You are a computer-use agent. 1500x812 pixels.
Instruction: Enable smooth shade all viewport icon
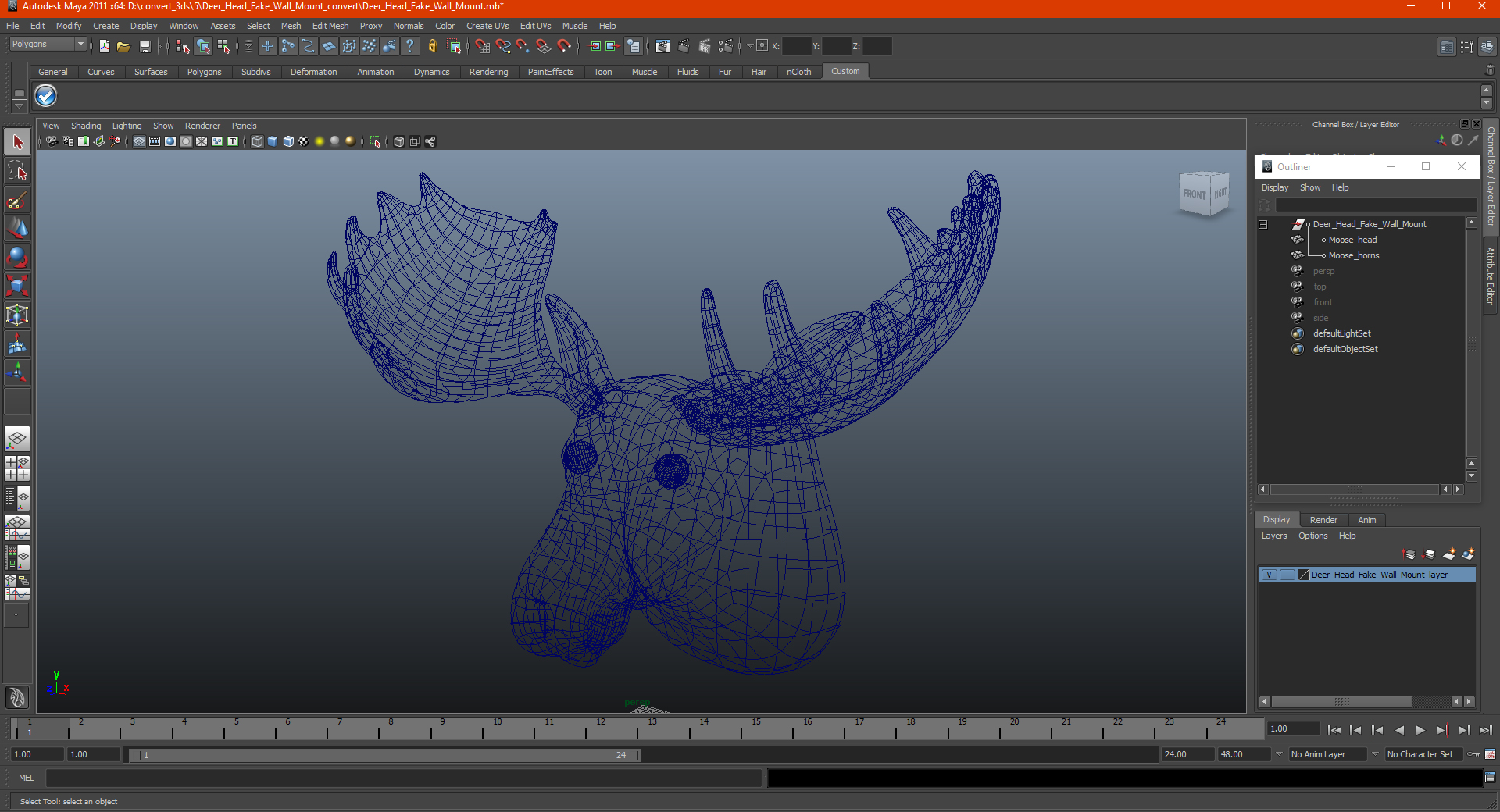click(x=273, y=141)
